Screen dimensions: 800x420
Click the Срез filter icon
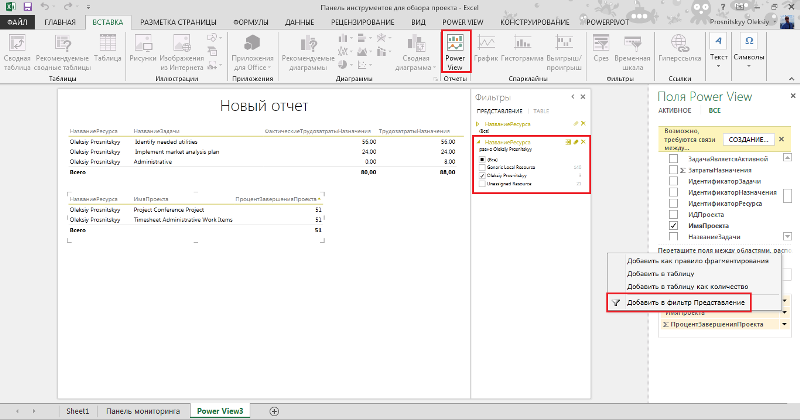[x=601, y=48]
